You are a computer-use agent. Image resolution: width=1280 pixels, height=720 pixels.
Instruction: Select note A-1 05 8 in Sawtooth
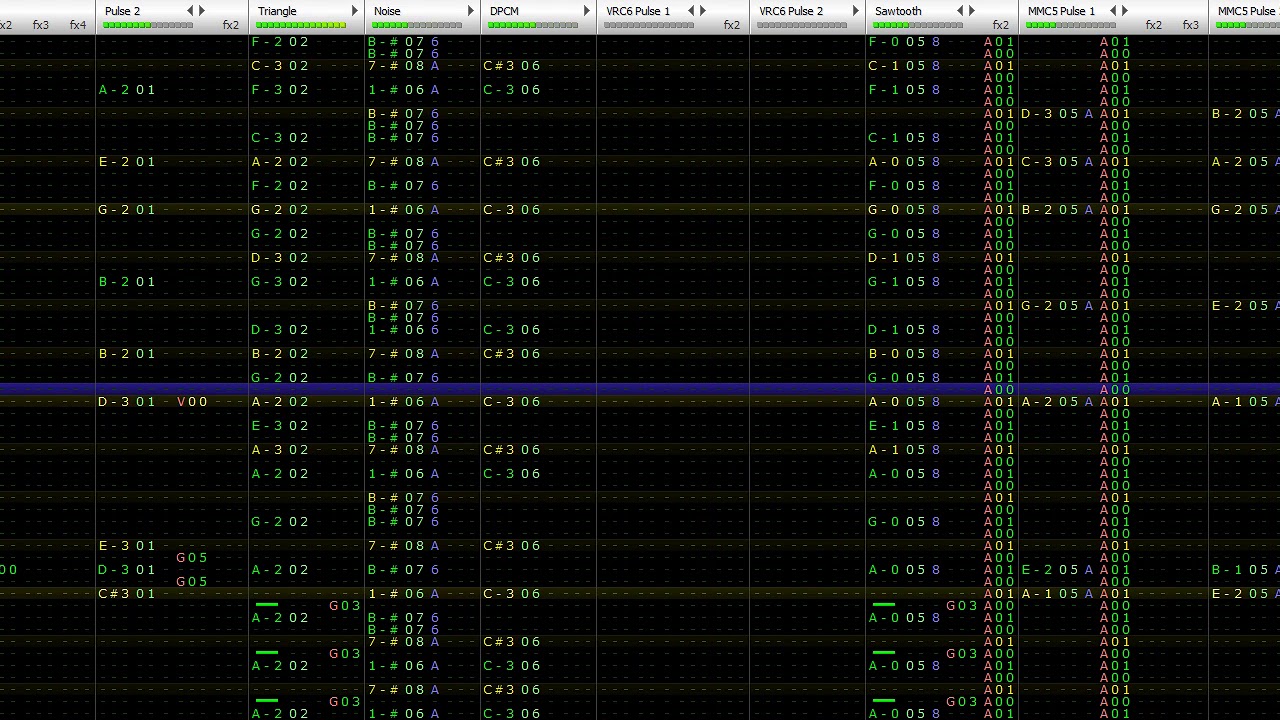904,450
